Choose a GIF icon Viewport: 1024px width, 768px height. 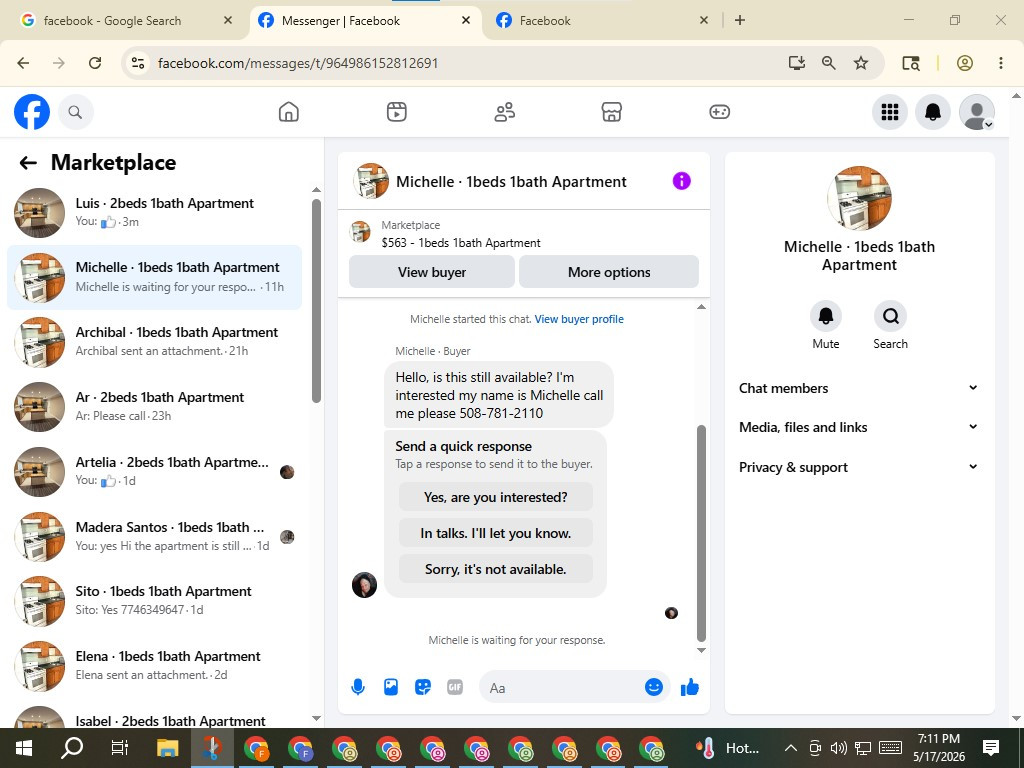(455, 687)
